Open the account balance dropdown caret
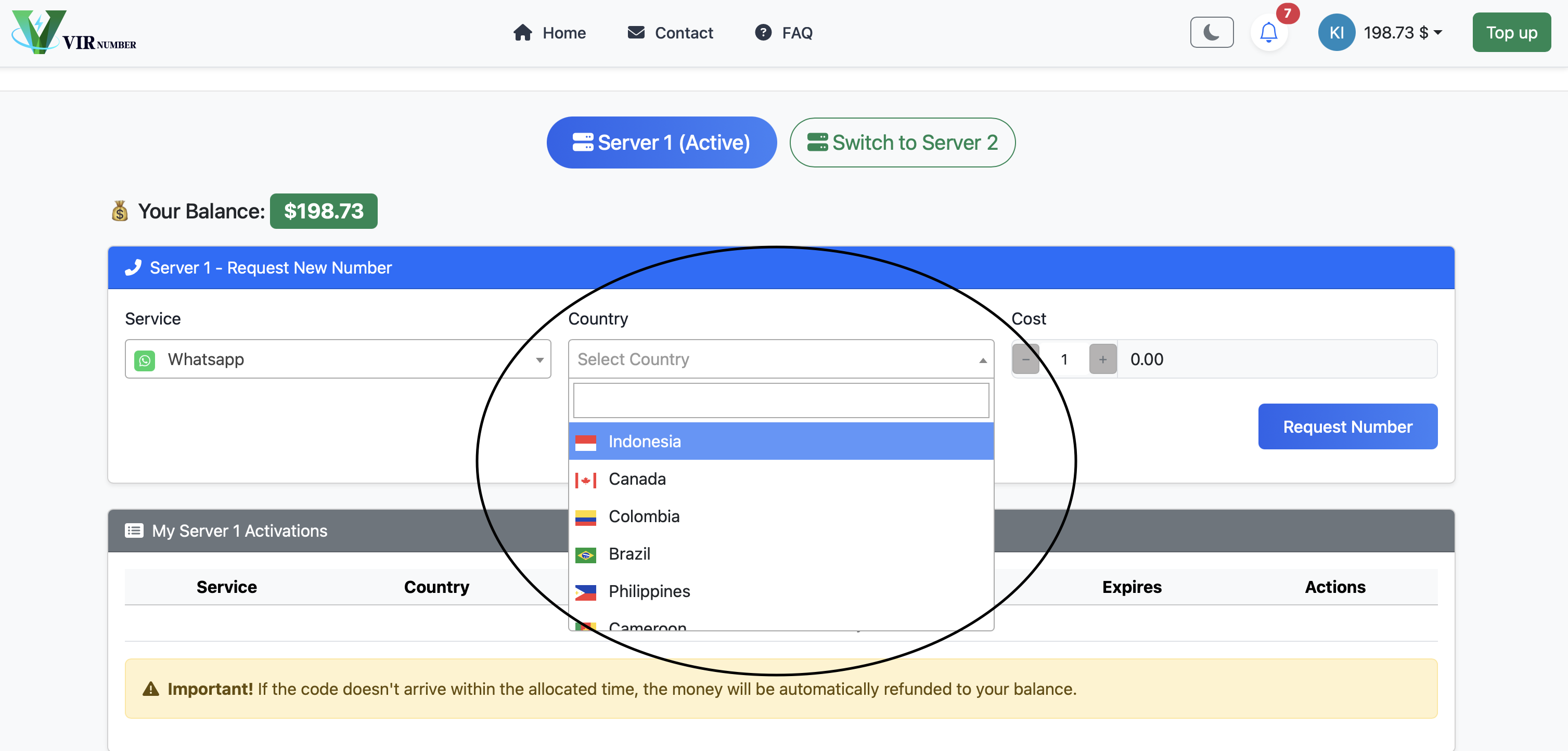This screenshot has height=751, width=1568. (x=1438, y=33)
